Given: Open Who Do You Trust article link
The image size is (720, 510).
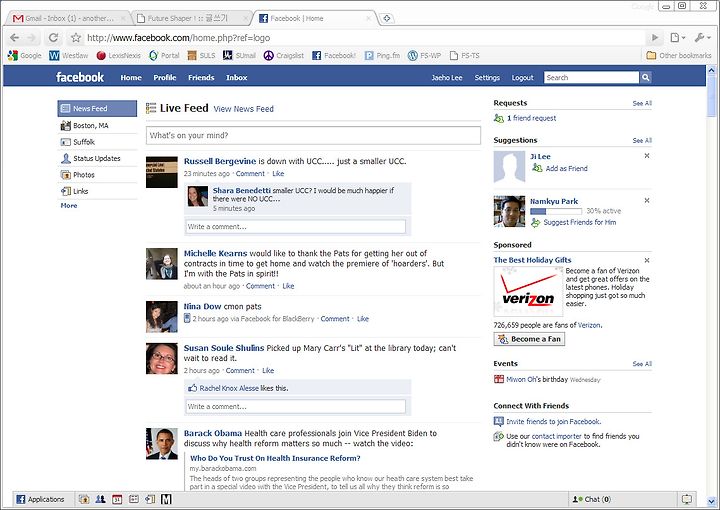Looking at the screenshot, I should point(275,458).
